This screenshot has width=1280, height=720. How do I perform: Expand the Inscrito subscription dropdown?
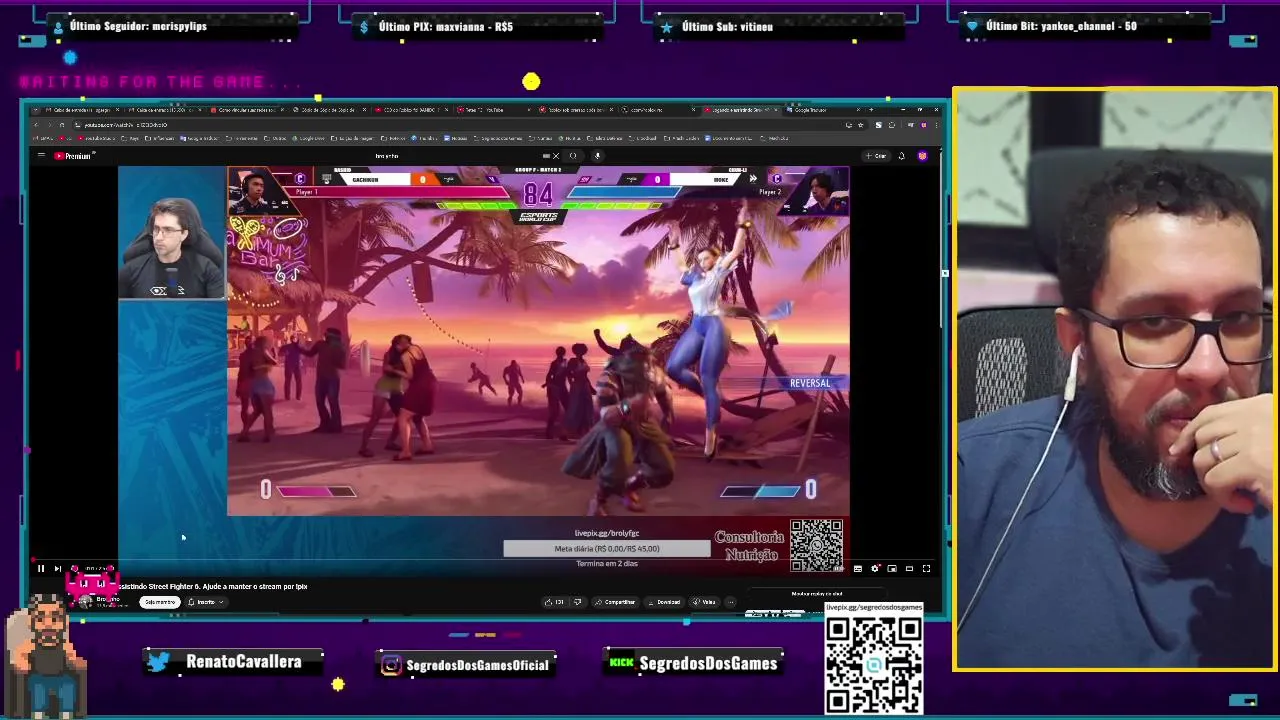click(206, 602)
